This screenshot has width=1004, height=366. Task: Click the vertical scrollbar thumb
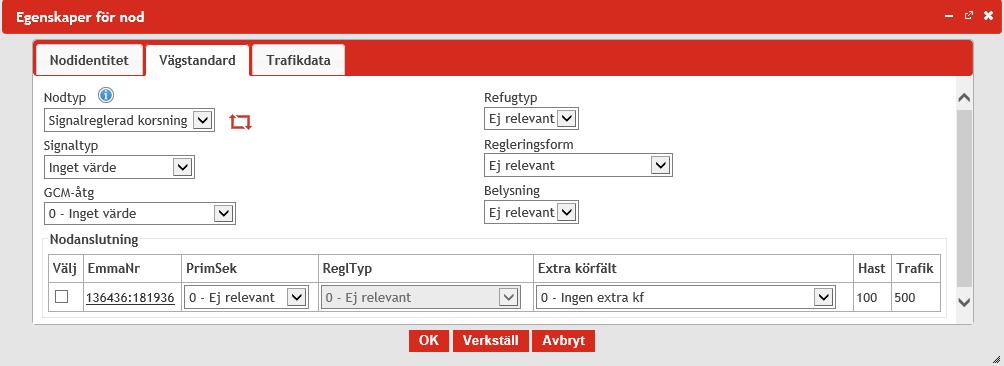click(x=964, y=197)
